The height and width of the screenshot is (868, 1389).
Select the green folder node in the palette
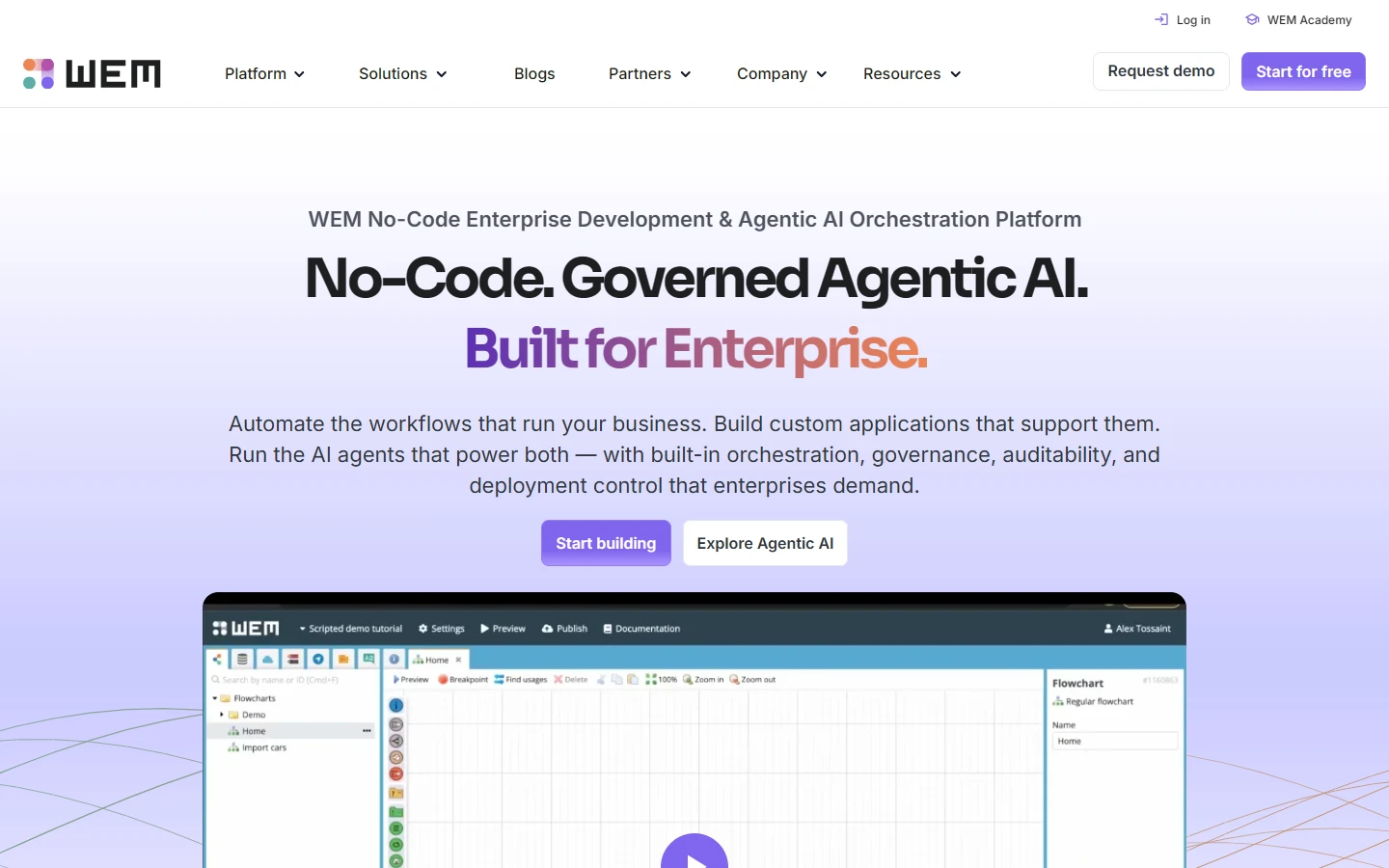point(395,811)
